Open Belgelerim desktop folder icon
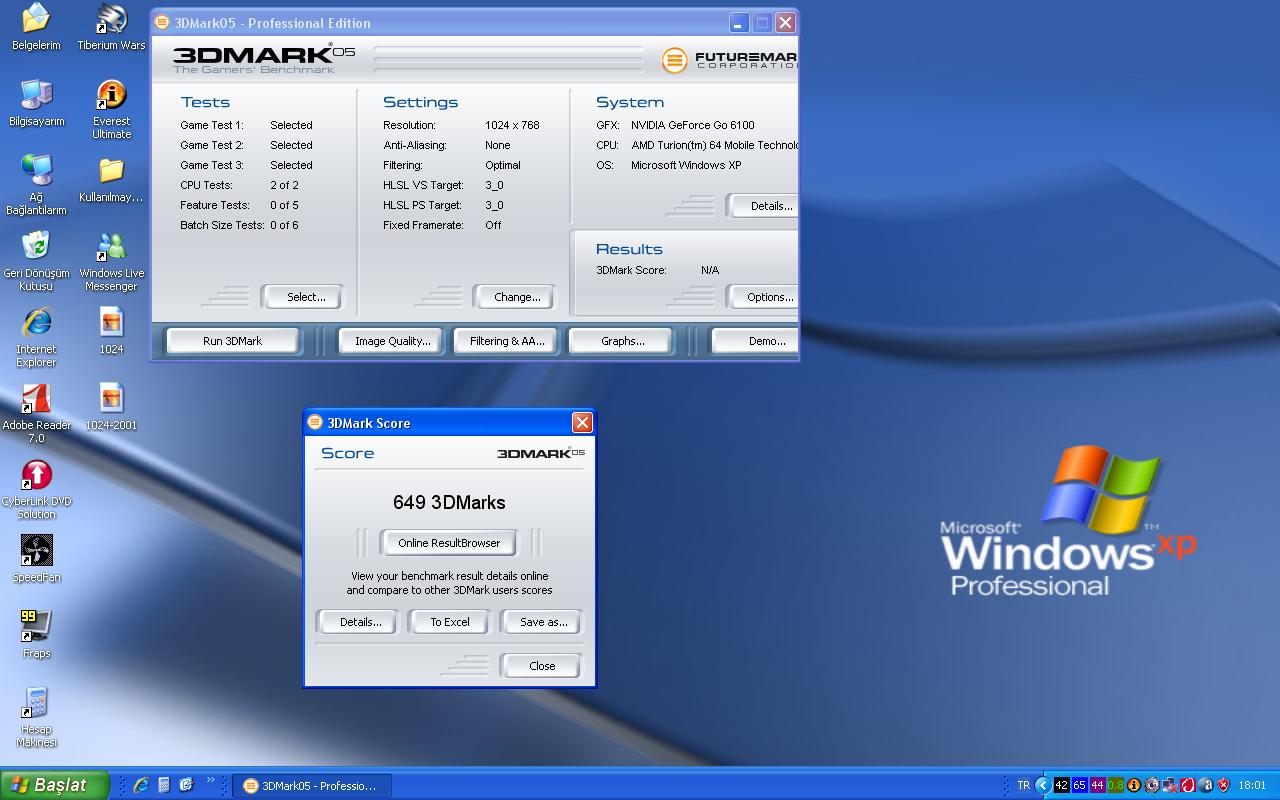The height and width of the screenshot is (800, 1280). [36, 26]
